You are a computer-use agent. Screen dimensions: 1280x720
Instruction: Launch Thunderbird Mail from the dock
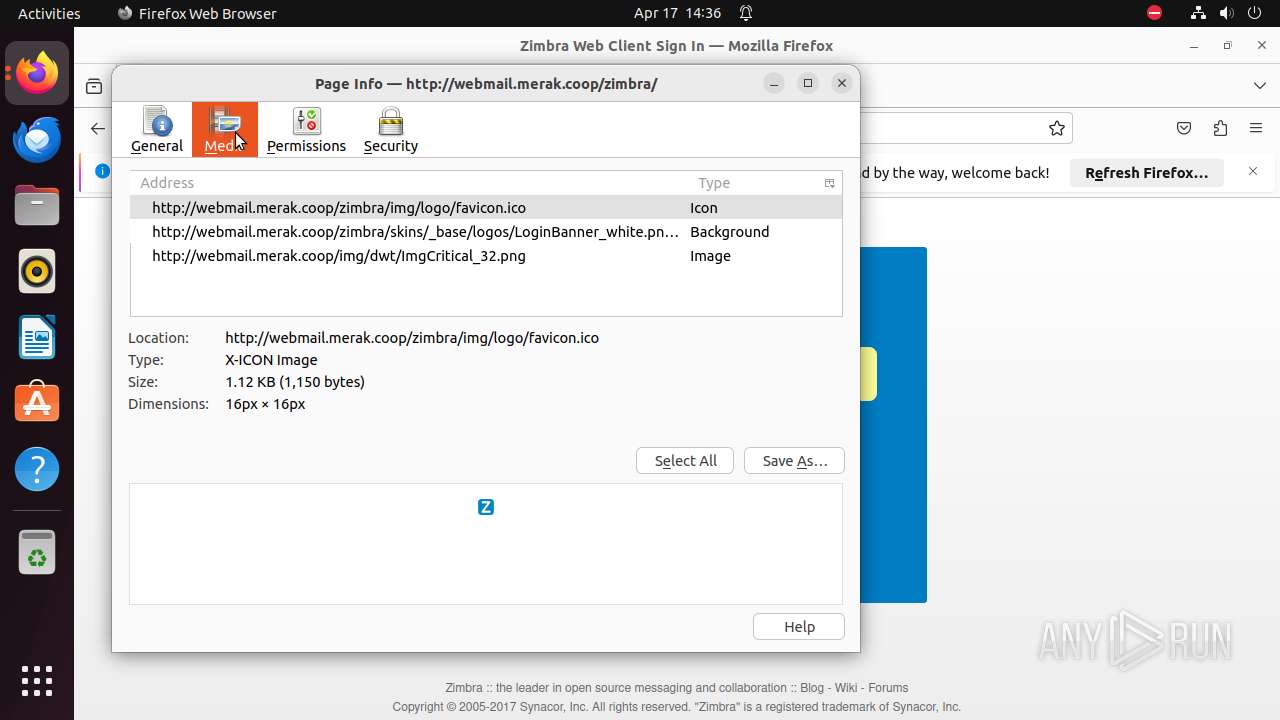pyautogui.click(x=37, y=139)
